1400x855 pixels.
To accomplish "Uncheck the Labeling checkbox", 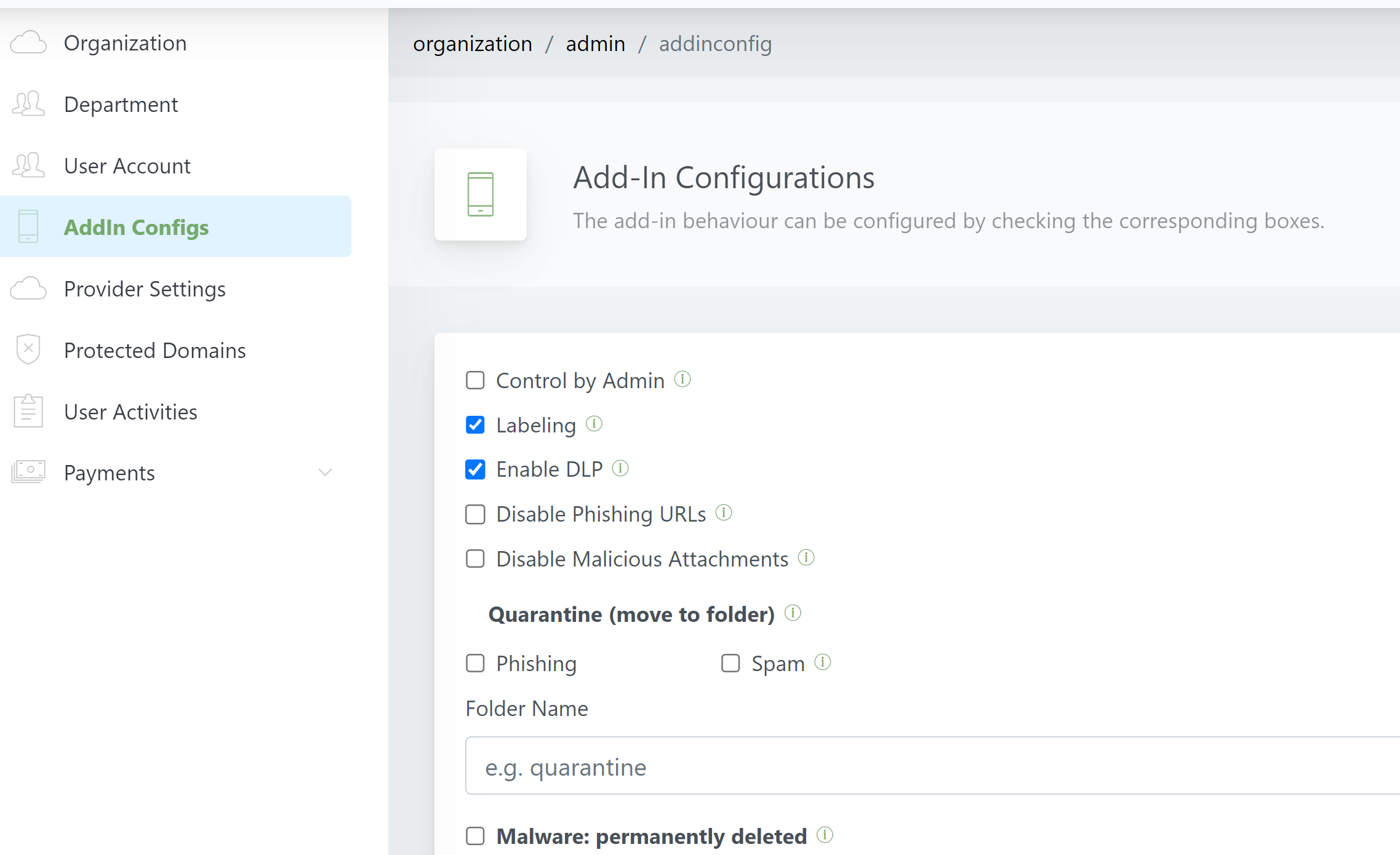I will pos(475,425).
